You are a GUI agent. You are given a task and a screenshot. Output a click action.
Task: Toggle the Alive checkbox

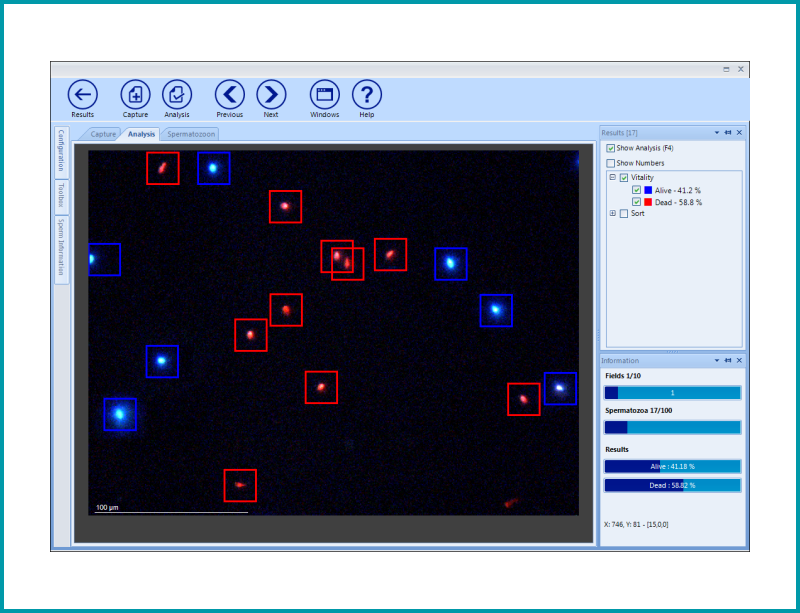tap(636, 190)
